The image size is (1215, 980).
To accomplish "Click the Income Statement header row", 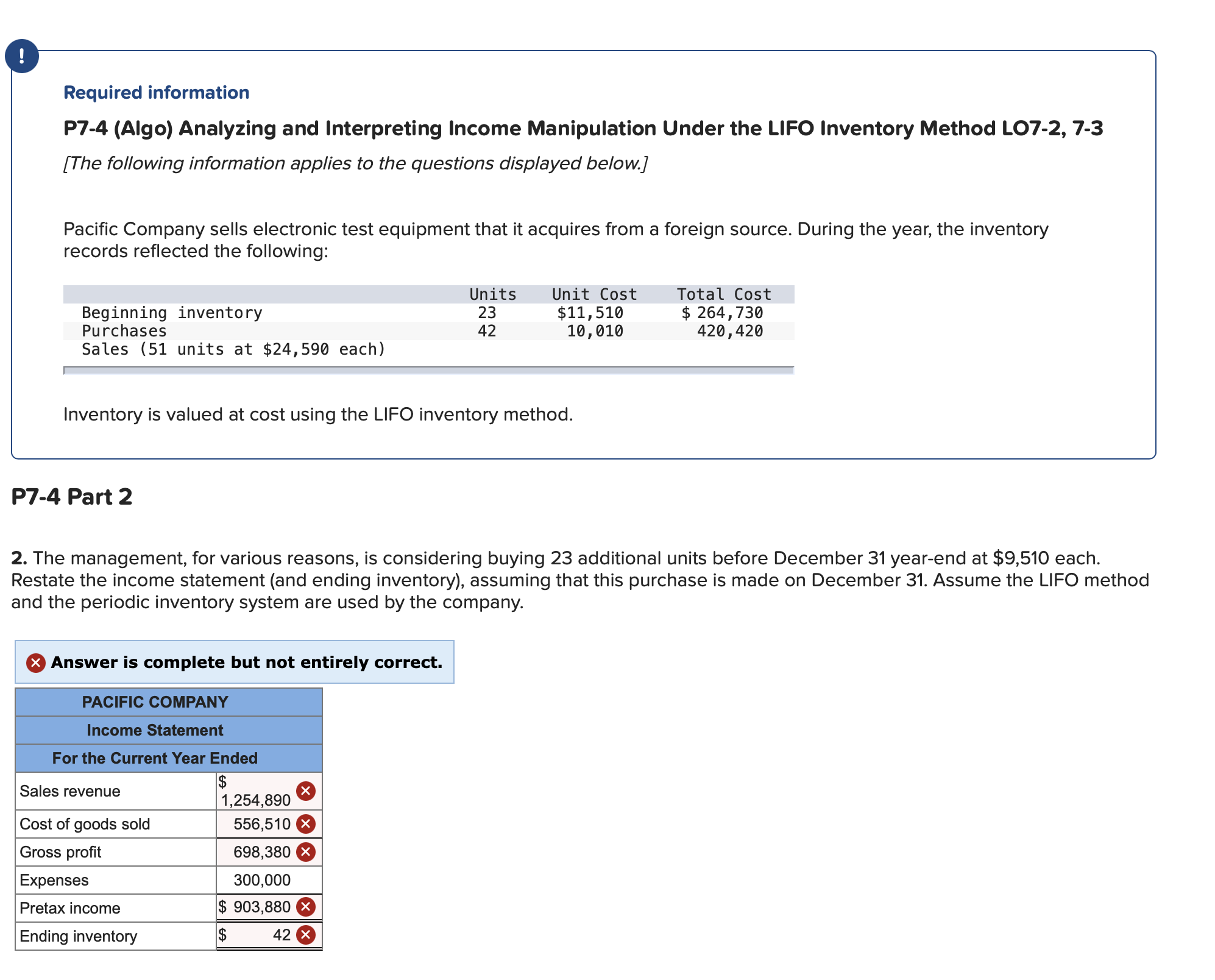I will click(x=155, y=730).
